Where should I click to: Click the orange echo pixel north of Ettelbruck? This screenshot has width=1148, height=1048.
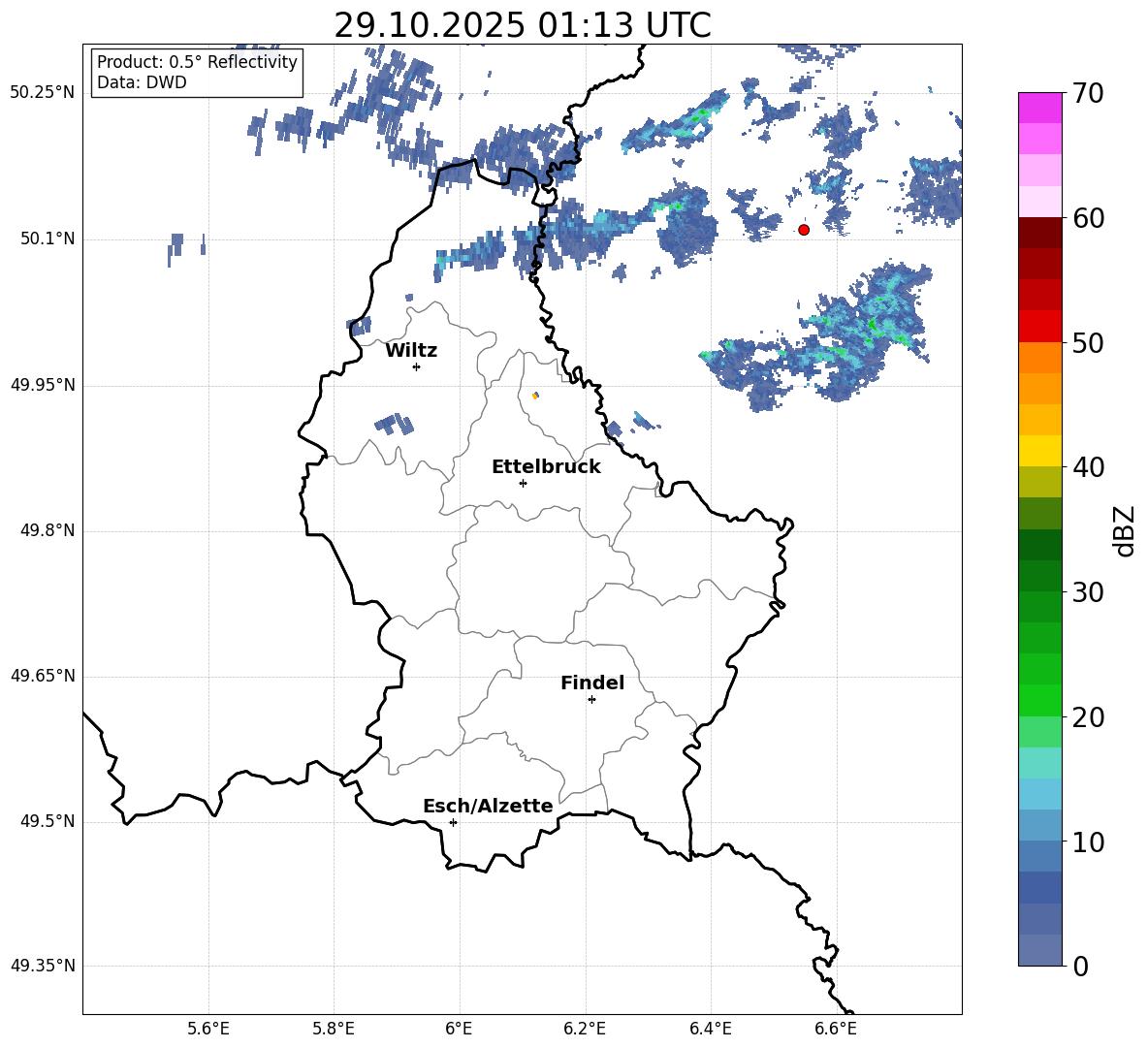(x=535, y=396)
